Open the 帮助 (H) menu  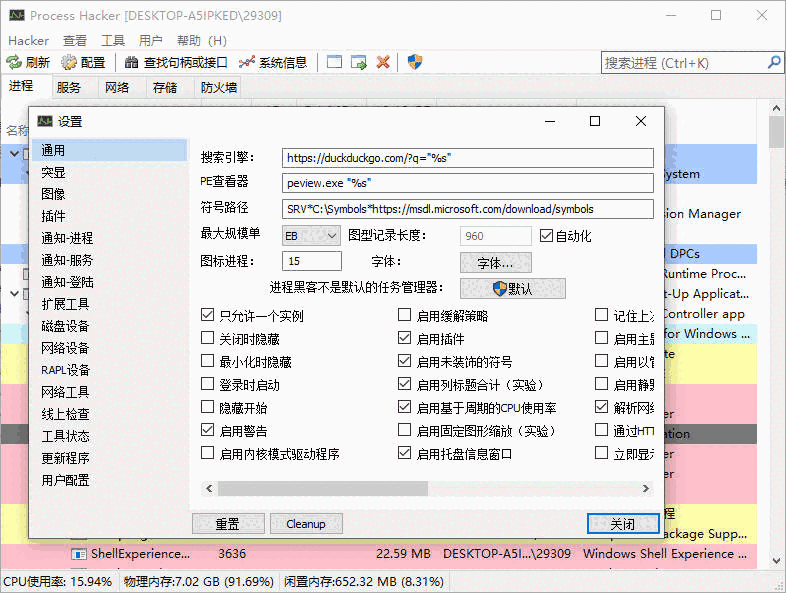coord(202,41)
